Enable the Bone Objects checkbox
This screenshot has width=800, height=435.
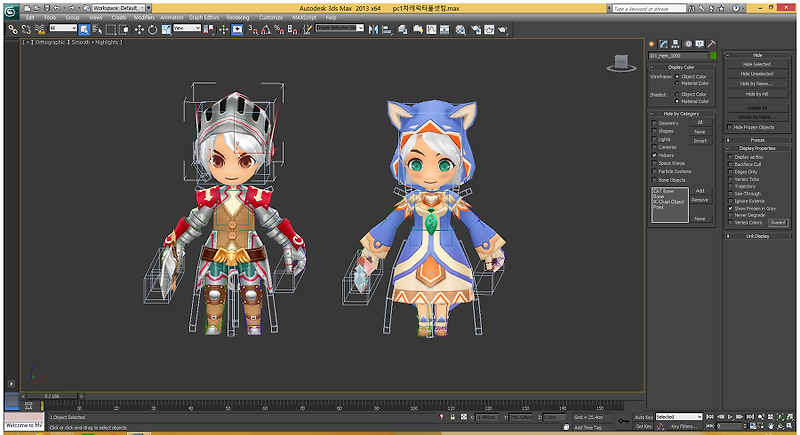[654, 180]
